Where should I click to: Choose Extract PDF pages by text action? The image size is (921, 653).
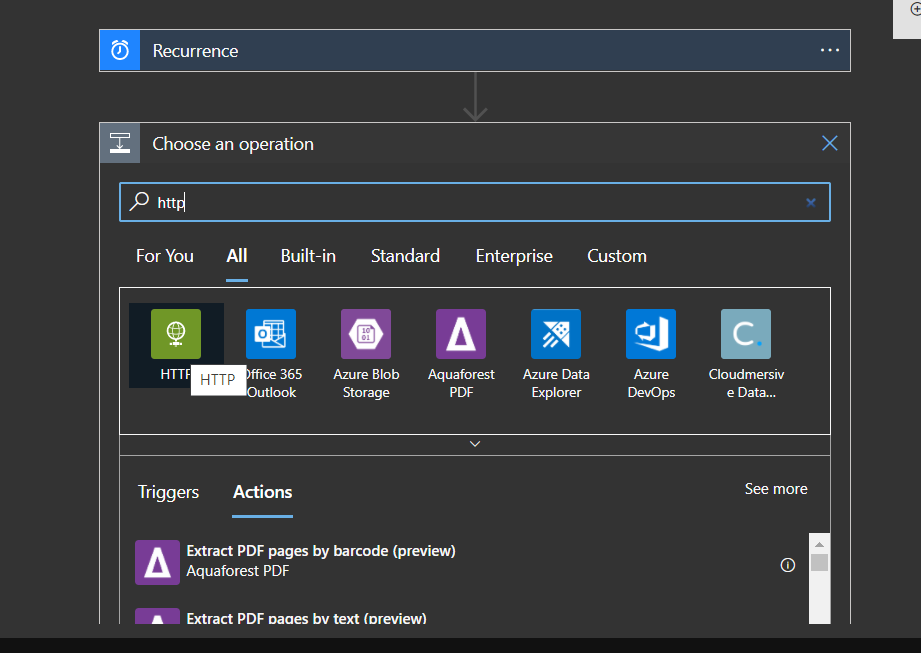[x=464, y=615]
